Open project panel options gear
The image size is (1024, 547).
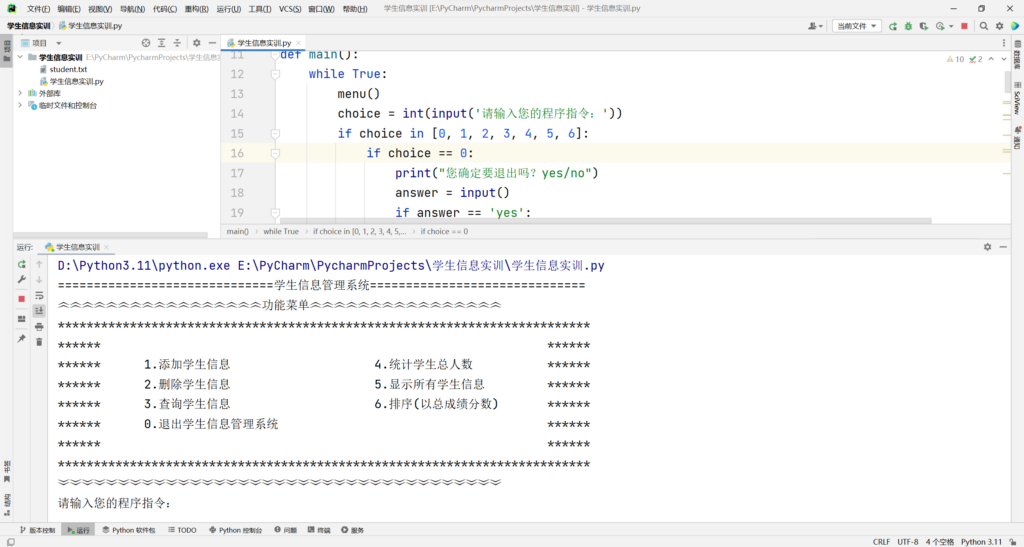[x=197, y=43]
